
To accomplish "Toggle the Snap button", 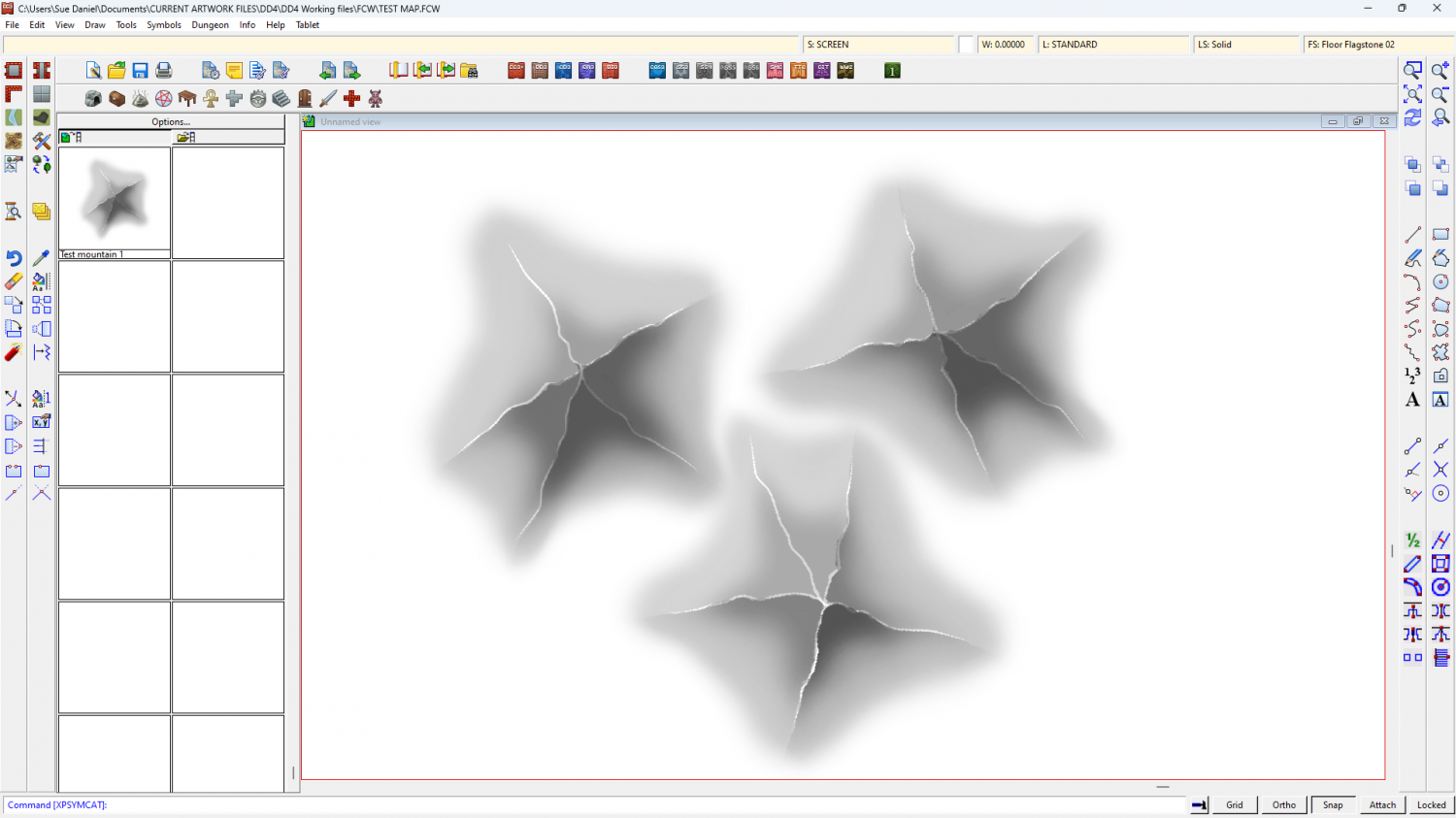I will coord(1334,804).
